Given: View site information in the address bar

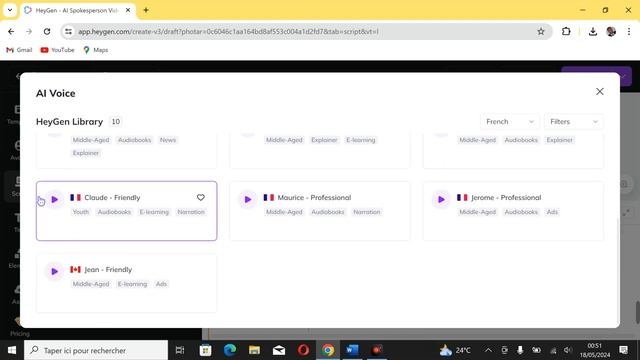Looking at the screenshot, I should coord(68,31).
